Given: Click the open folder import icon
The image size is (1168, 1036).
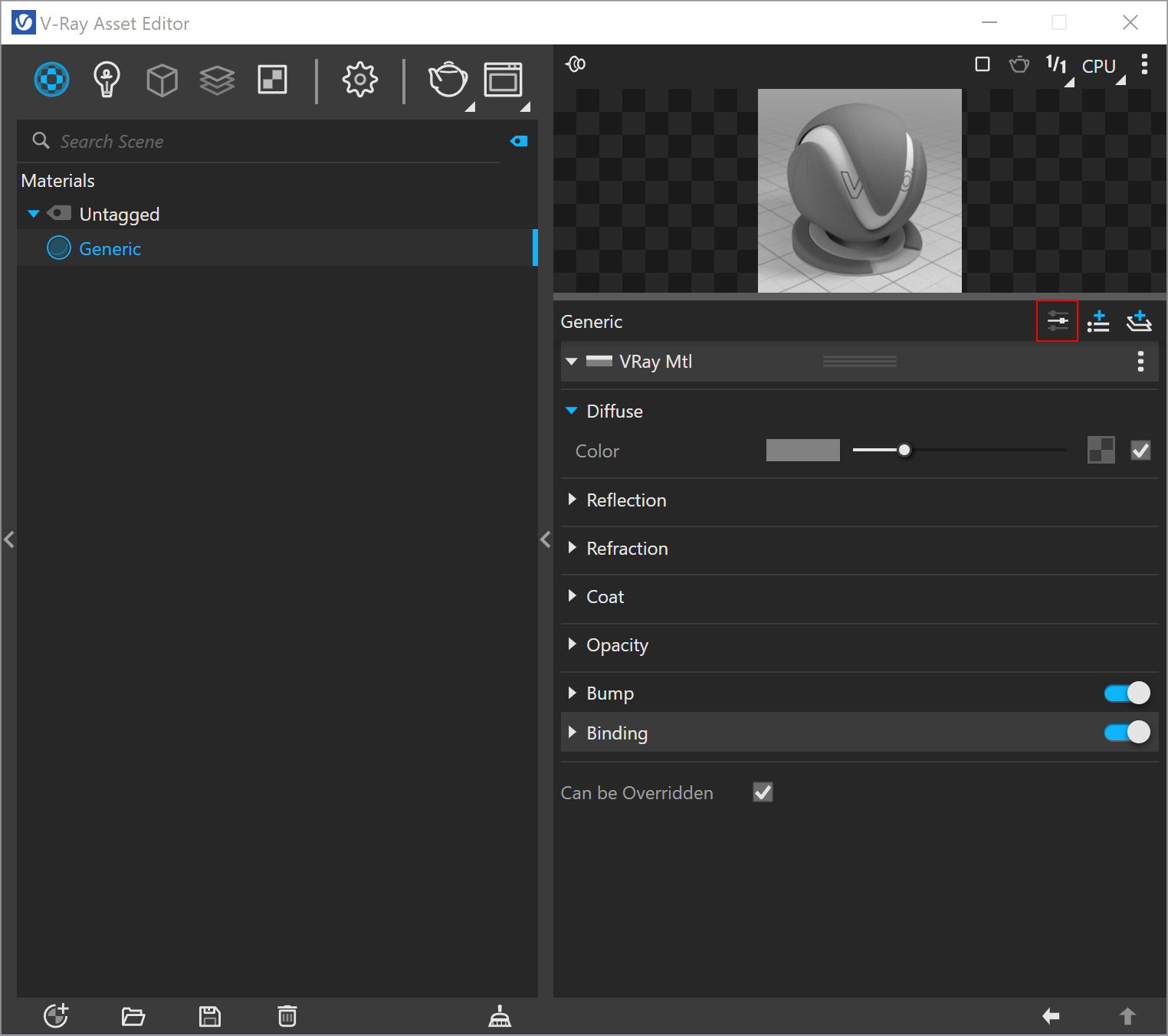Looking at the screenshot, I should [133, 1017].
